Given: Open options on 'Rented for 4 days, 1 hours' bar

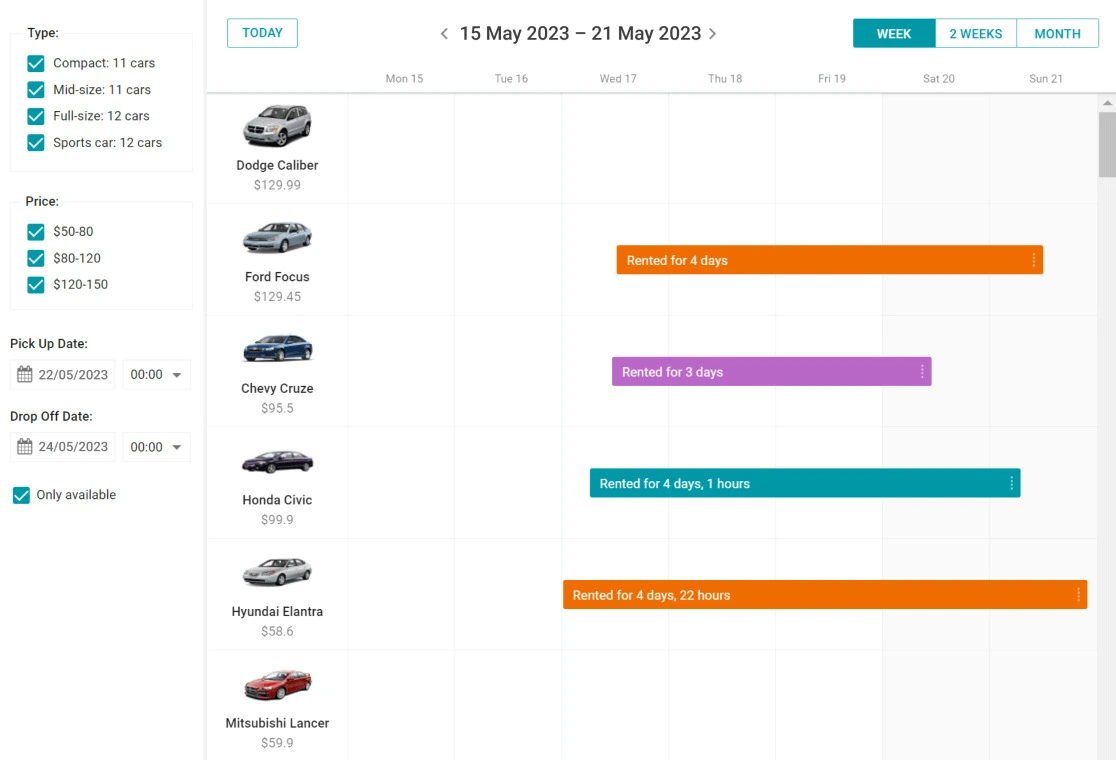Looking at the screenshot, I should (x=1010, y=482).
